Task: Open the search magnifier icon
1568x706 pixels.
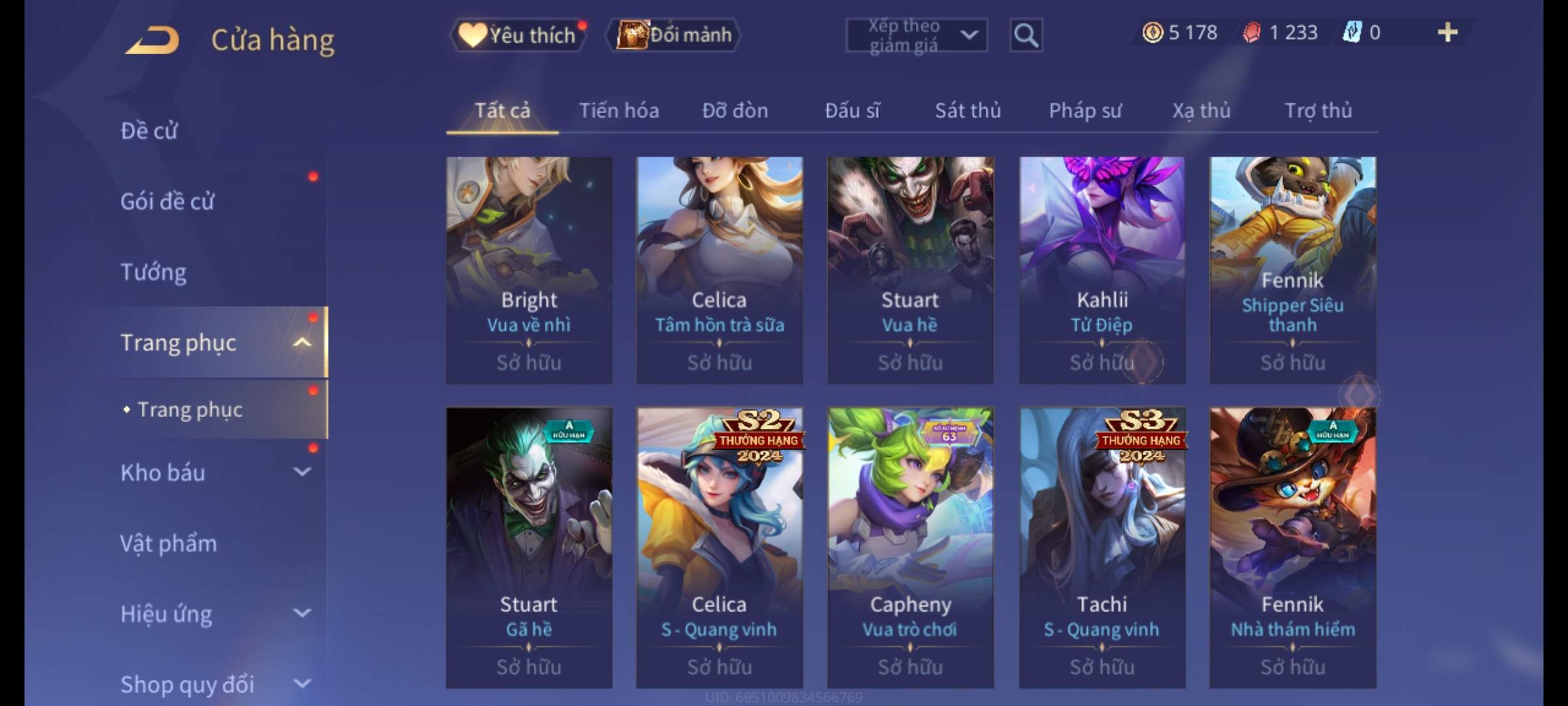Action: point(1026,35)
